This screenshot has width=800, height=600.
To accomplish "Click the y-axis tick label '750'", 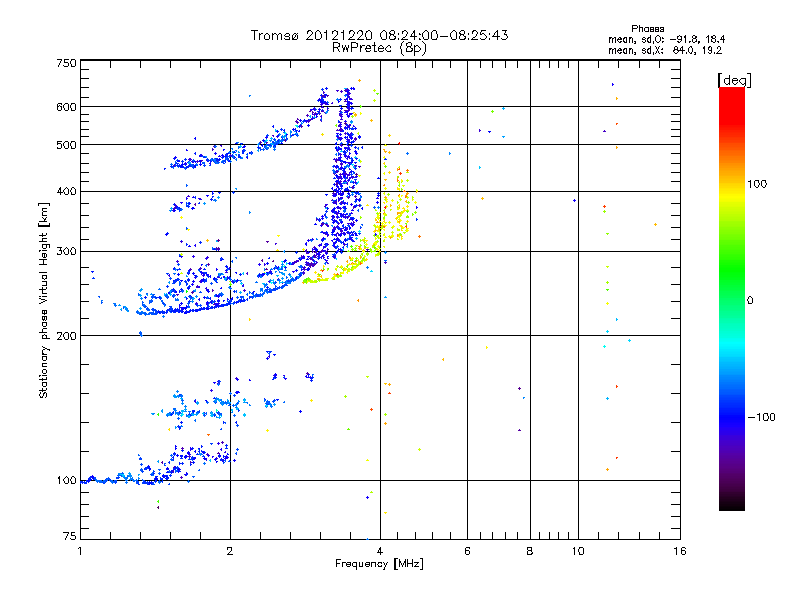I will [x=66, y=63].
